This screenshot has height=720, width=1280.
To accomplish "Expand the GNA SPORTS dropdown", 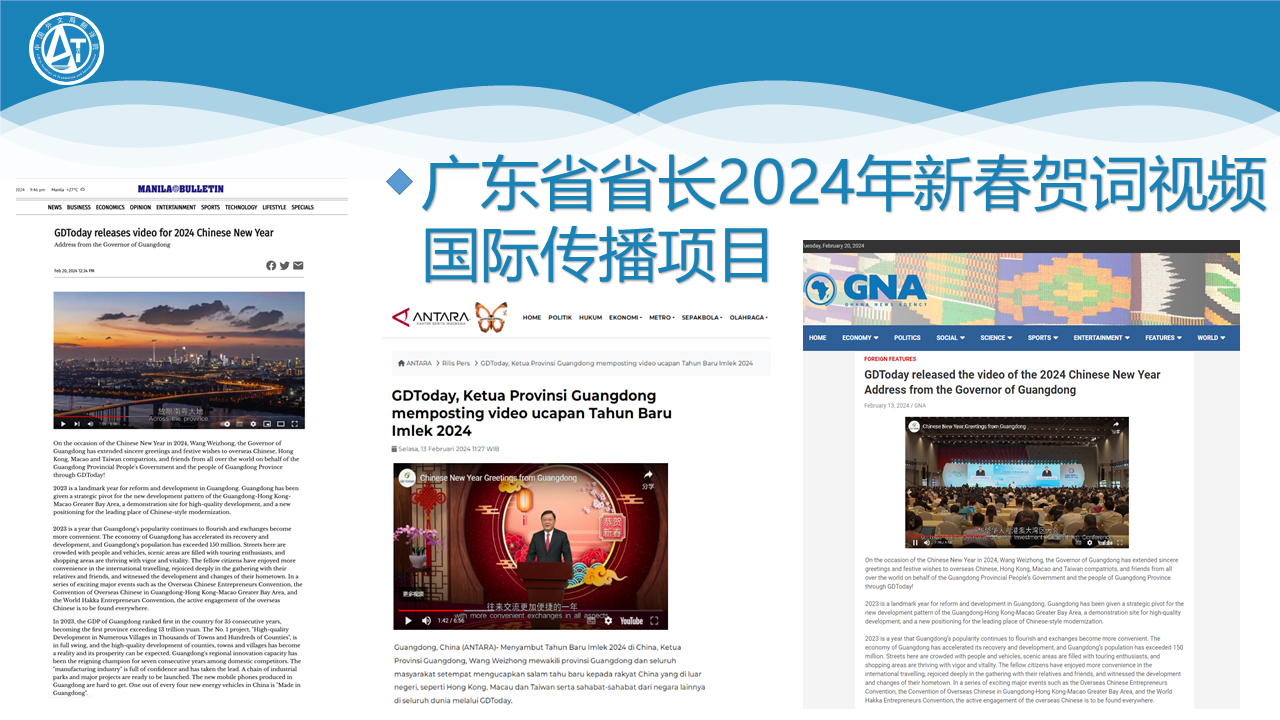I will pos(1043,338).
